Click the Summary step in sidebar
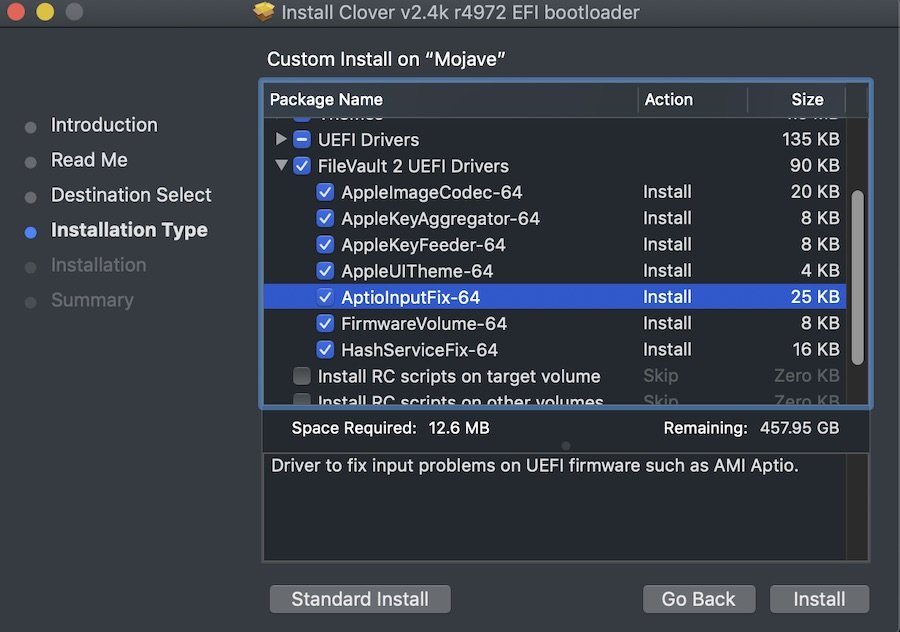Image resolution: width=900 pixels, height=632 pixels. click(x=92, y=300)
